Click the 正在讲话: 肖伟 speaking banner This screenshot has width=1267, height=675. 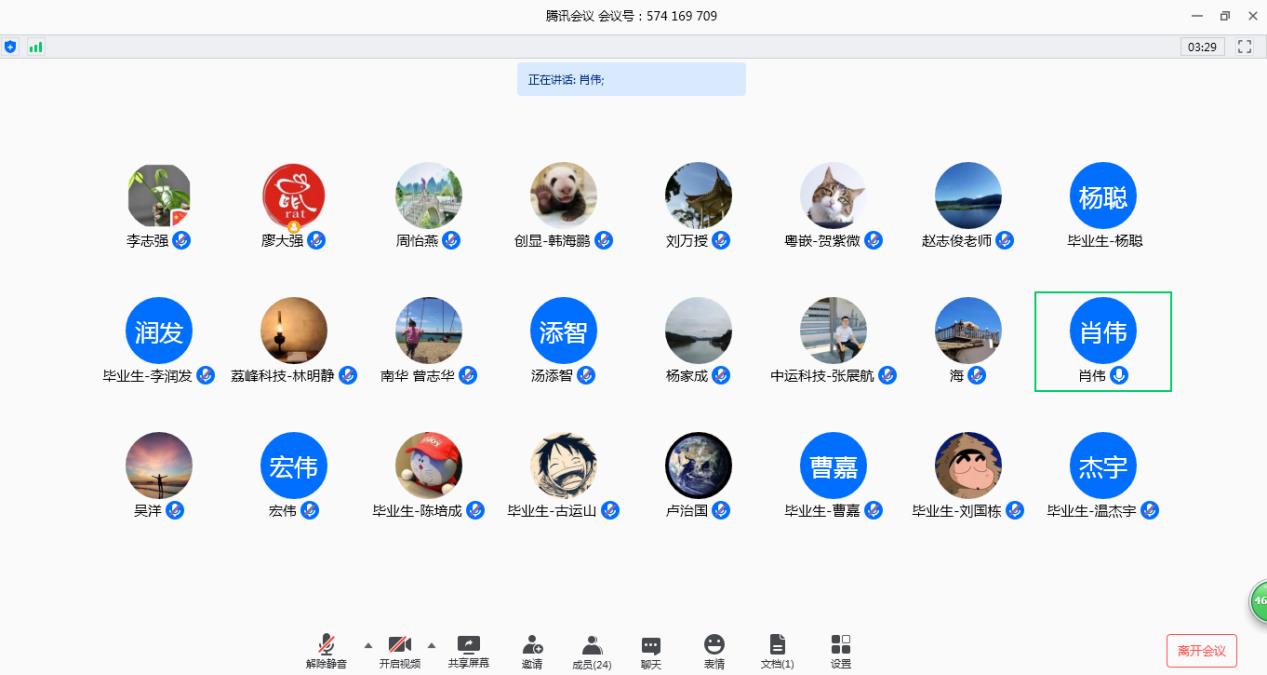click(631, 79)
